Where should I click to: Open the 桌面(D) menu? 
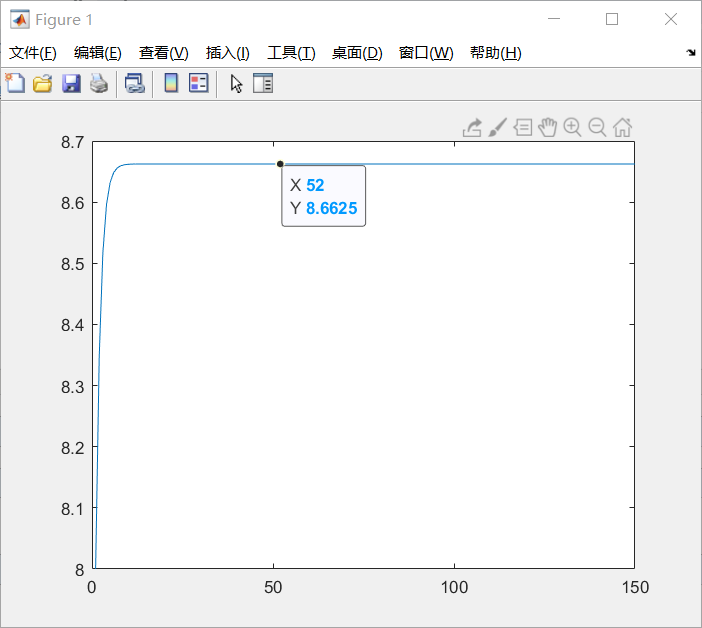[x=357, y=53]
